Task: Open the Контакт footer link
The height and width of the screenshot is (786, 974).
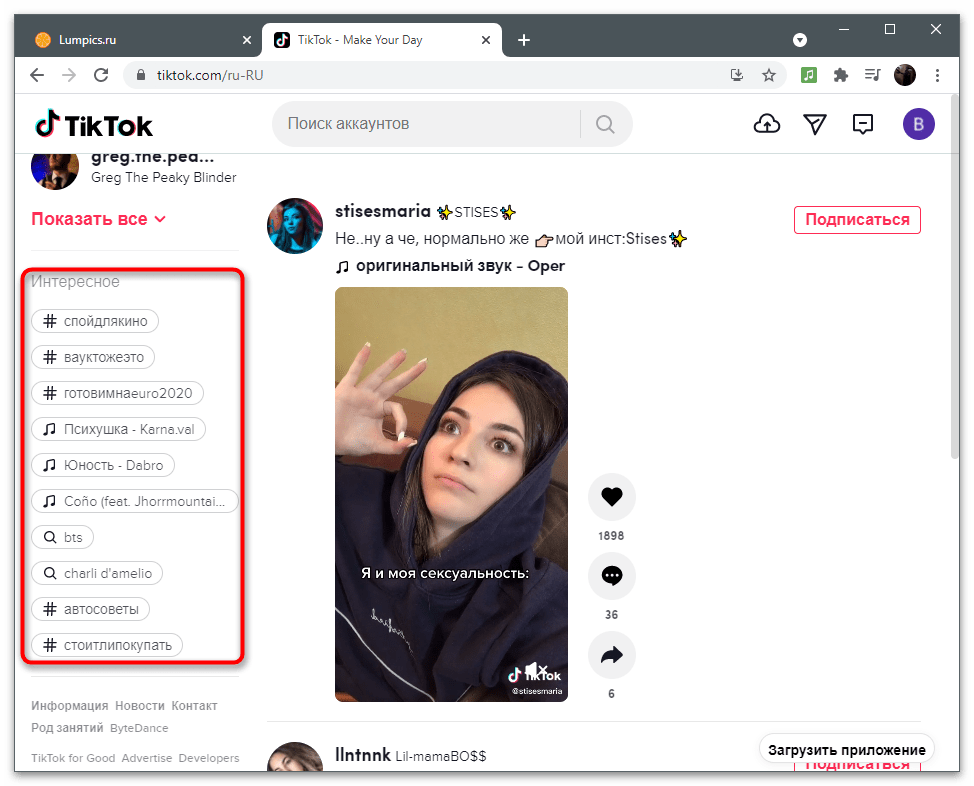Action: [x=194, y=706]
